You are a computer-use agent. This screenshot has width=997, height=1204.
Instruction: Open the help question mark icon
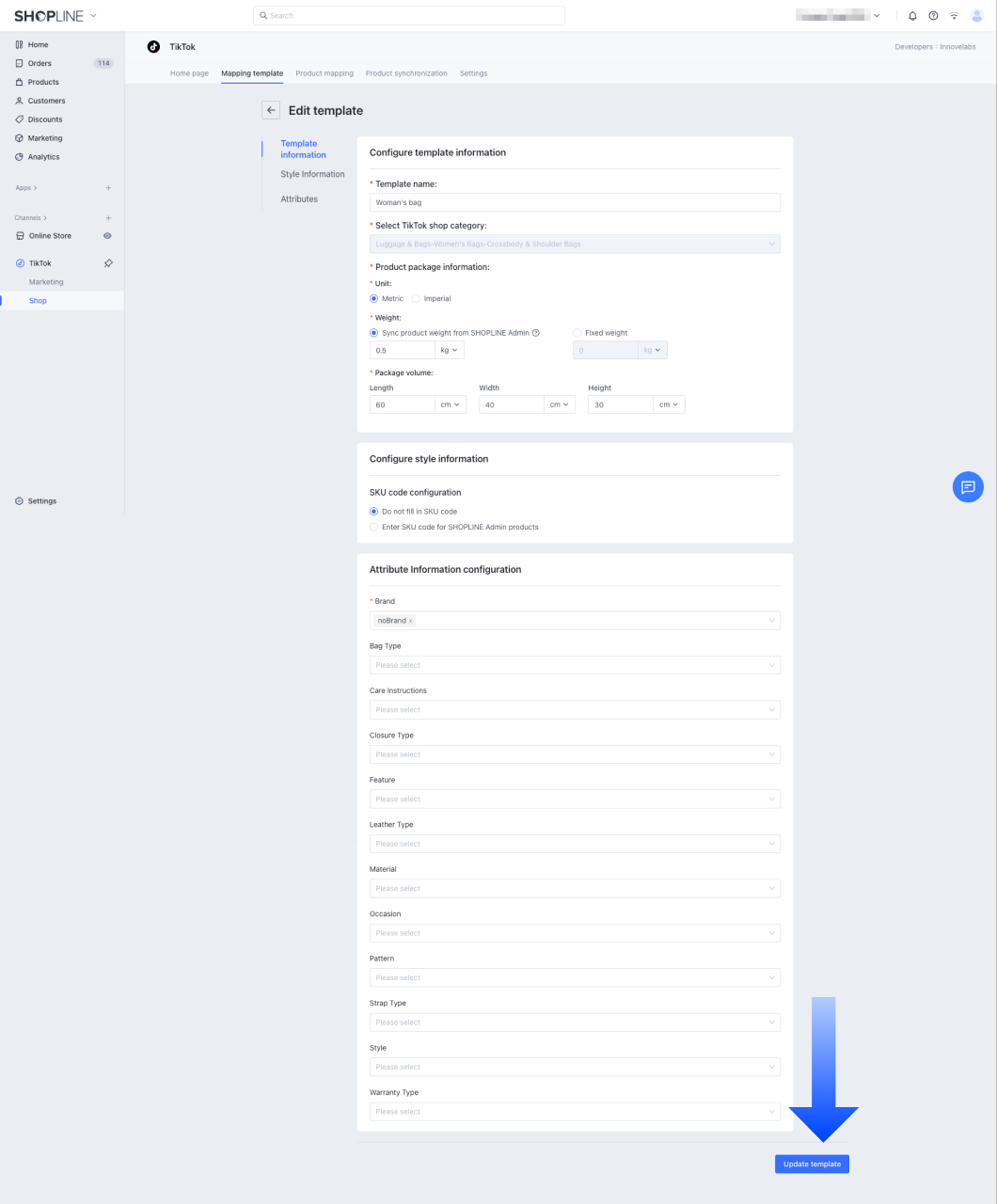click(933, 16)
